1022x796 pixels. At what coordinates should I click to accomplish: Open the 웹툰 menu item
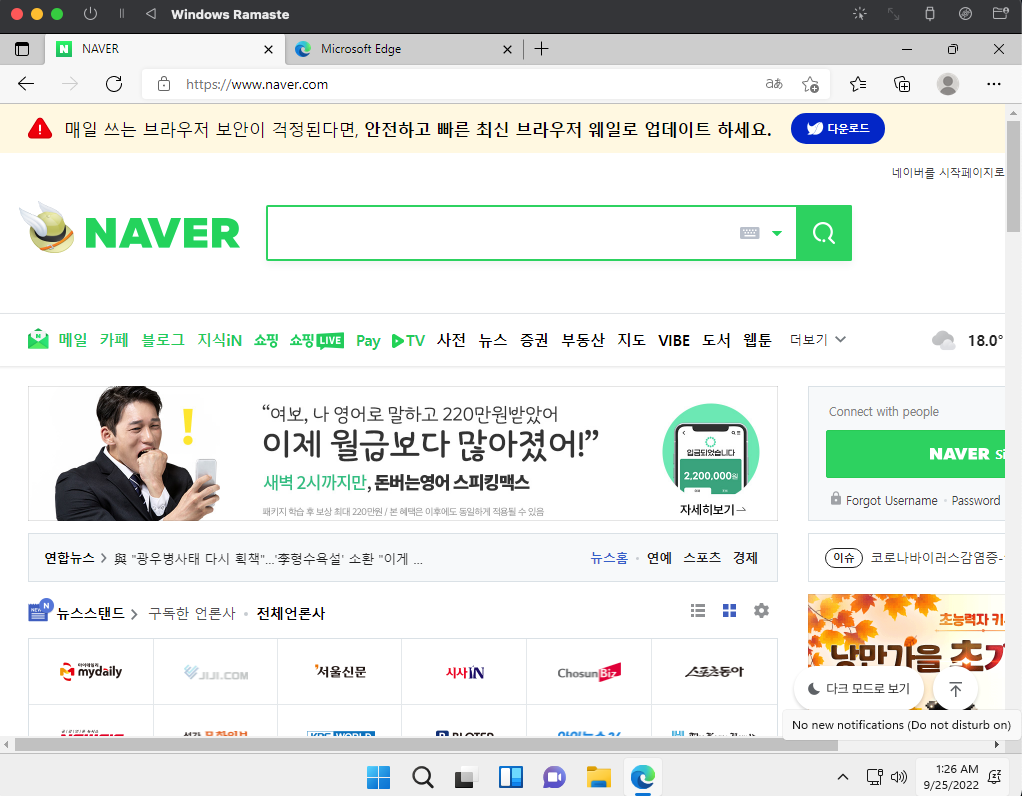point(757,340)
